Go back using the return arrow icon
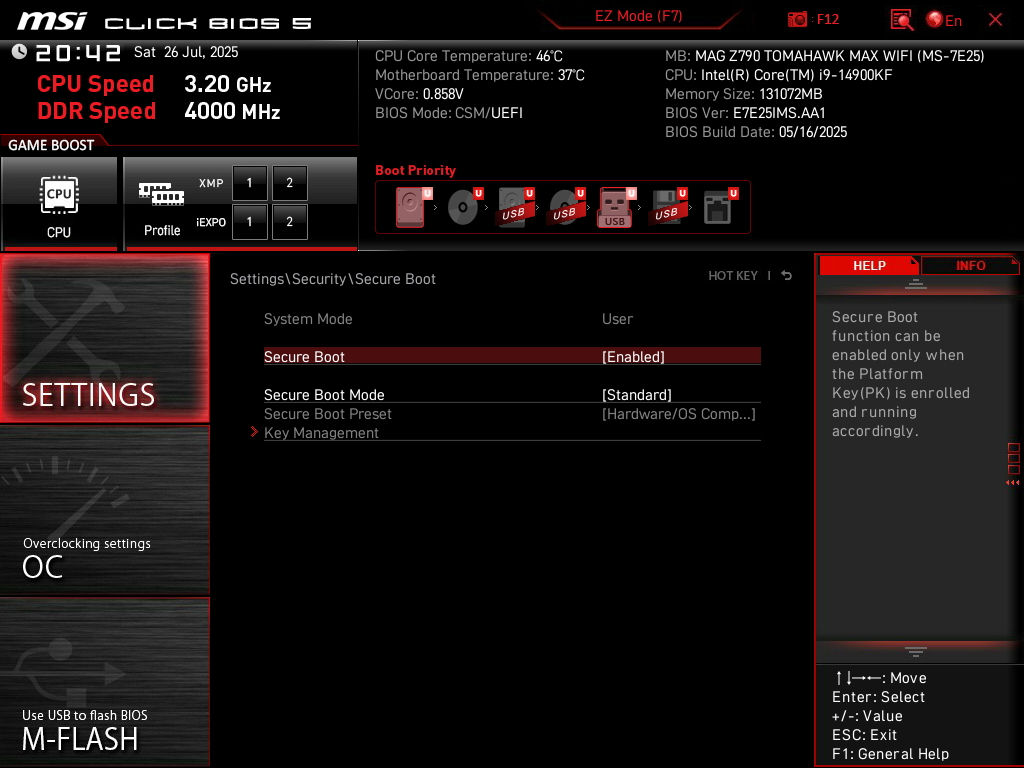The image size is (1024, 768). coord(787,276)
